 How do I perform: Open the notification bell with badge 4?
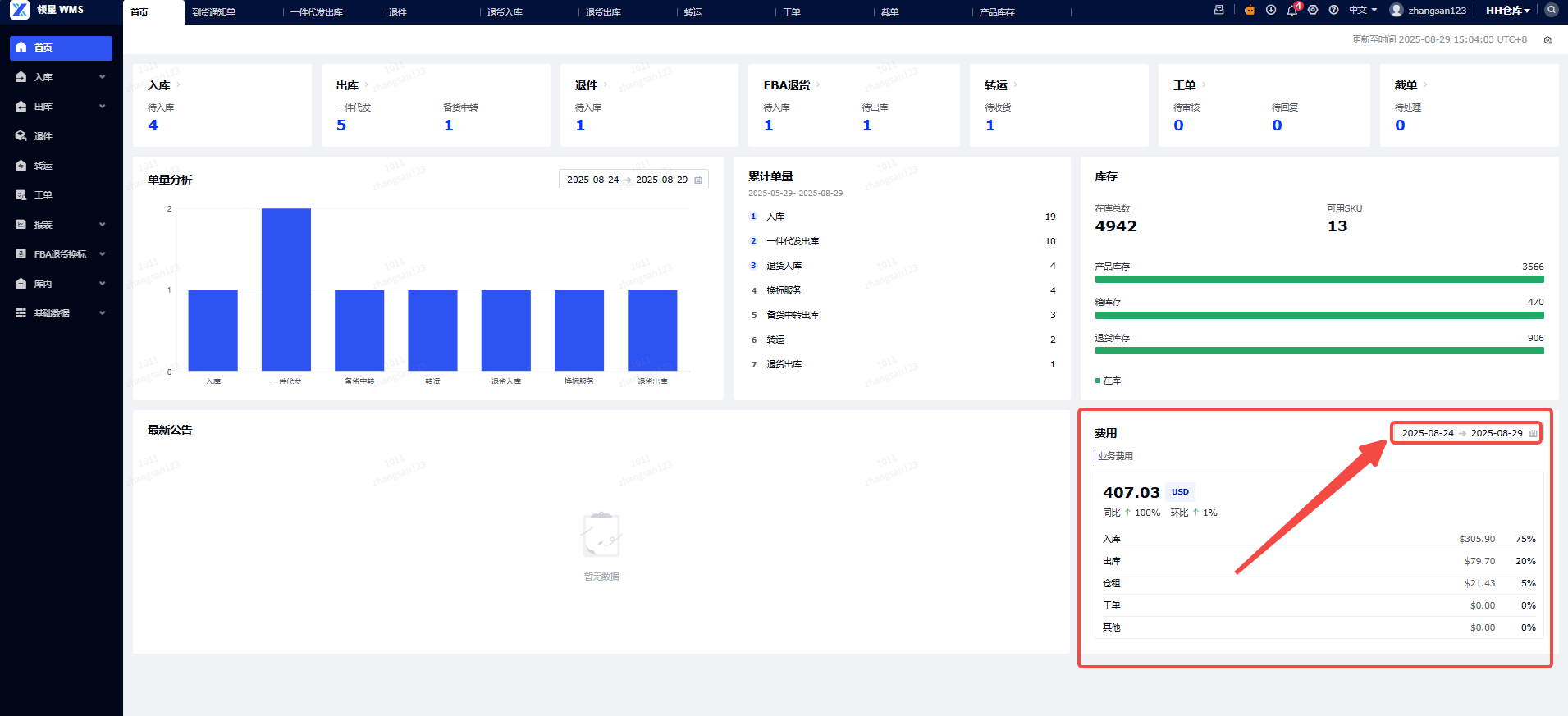pos(1292,10)
